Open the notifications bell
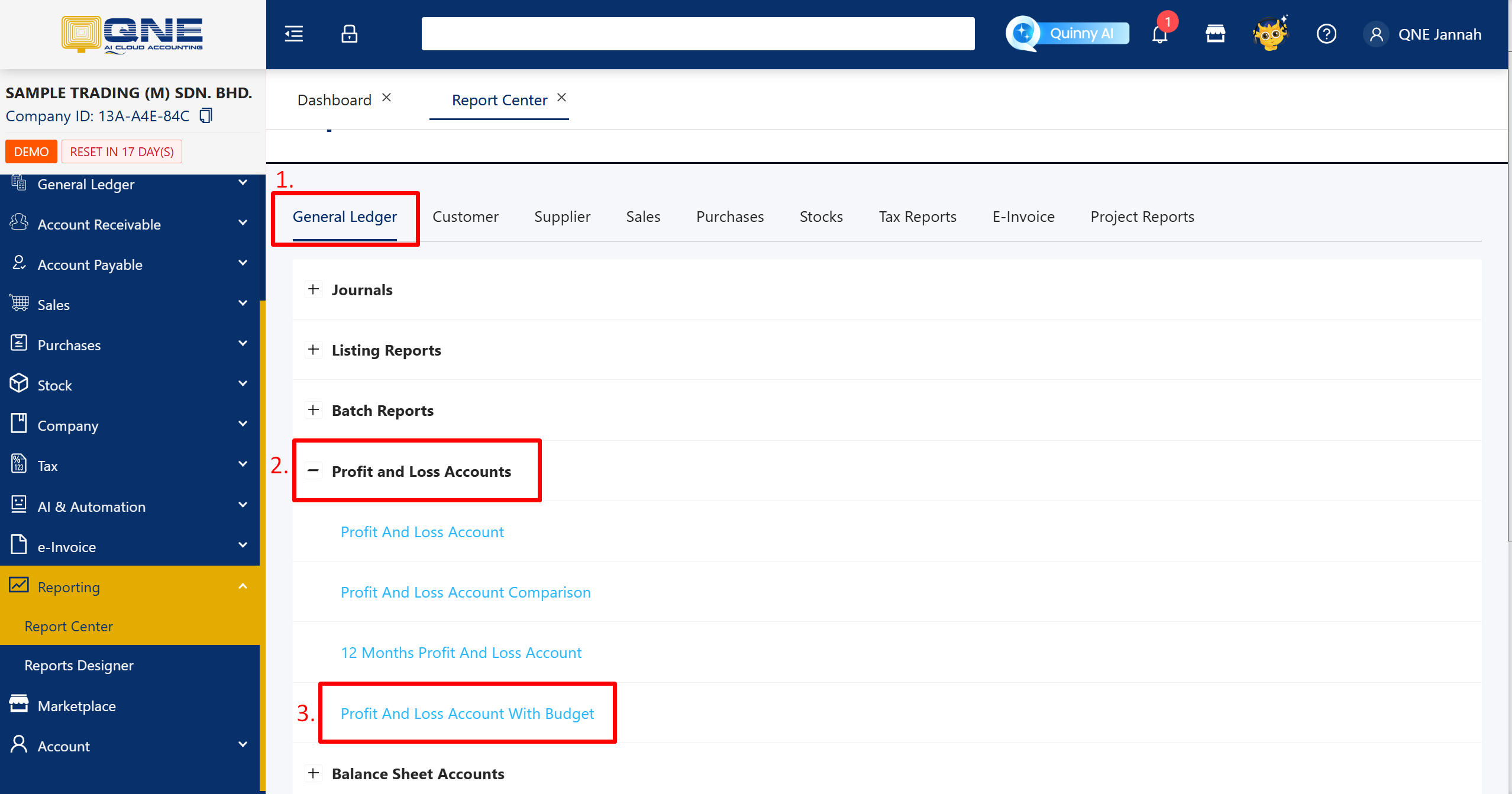The image size is (1512, 794). (x=1160, y=34)
